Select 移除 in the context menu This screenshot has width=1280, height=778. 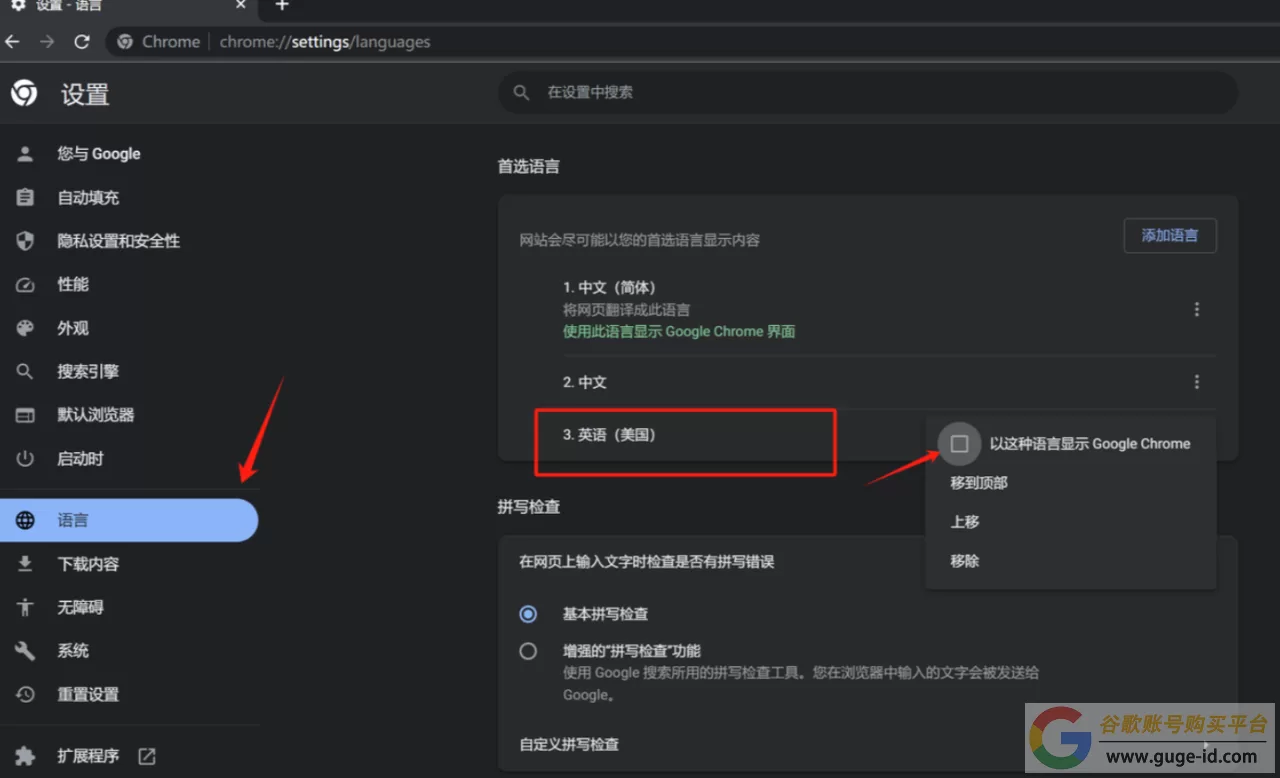coord(965,561)
